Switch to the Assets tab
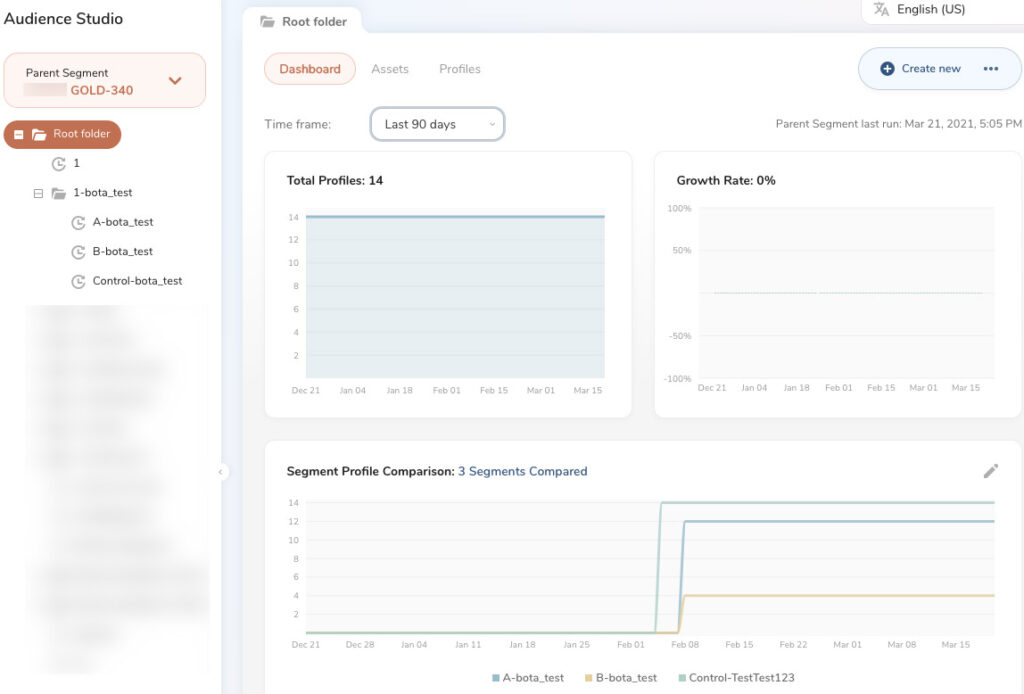The height and width of the screenshot is (694, 1024). click(x=390, y=69)
